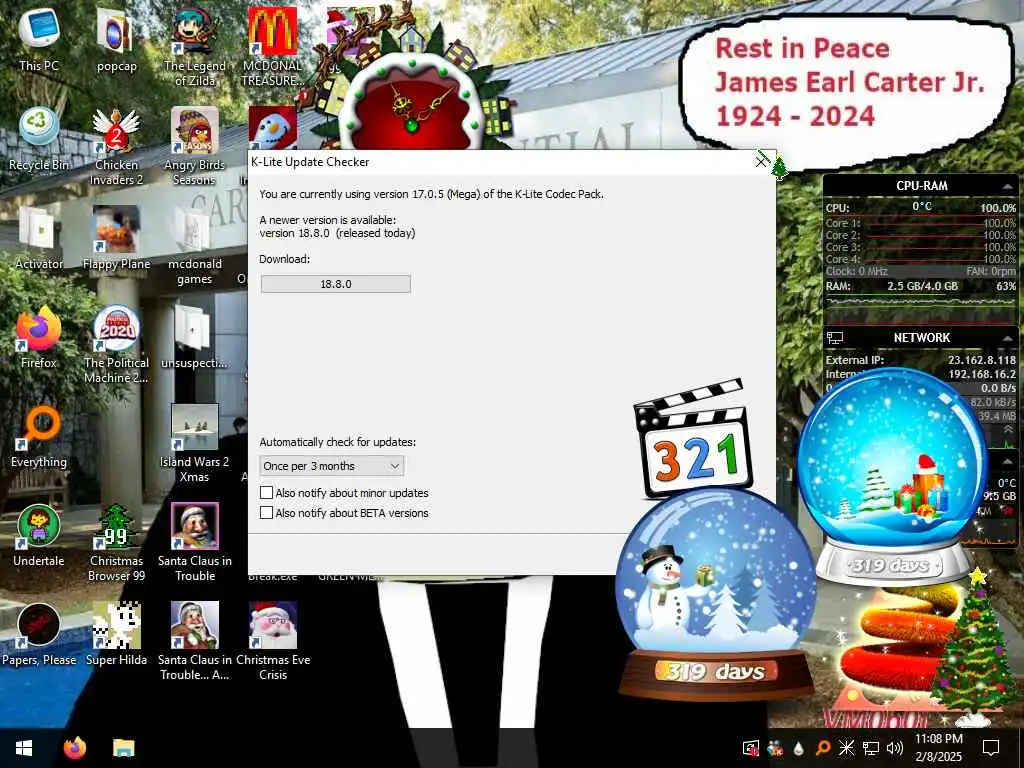Launch Firefox from the desktop
Image resolution: width=1024 pixels, height=768 pixels.
[39, 338]
